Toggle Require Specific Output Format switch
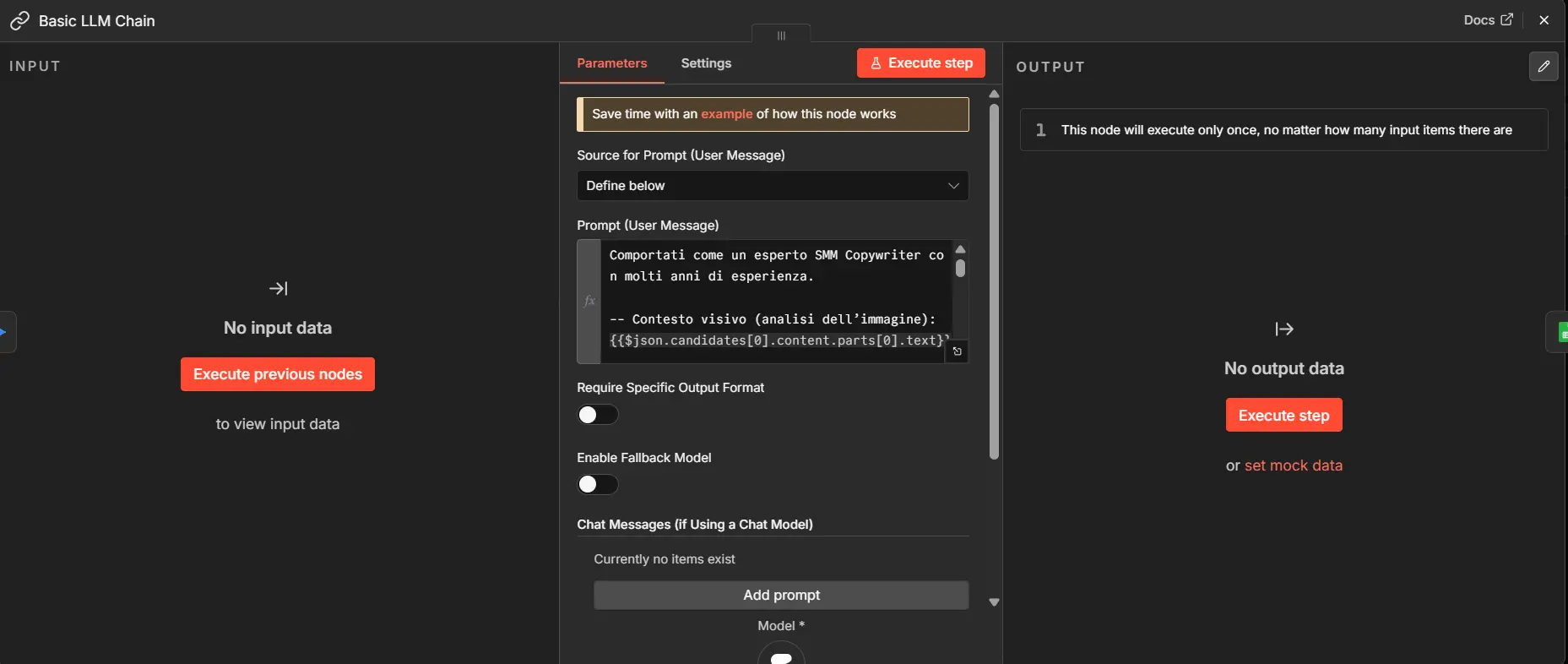 click(x=598, y=415)
